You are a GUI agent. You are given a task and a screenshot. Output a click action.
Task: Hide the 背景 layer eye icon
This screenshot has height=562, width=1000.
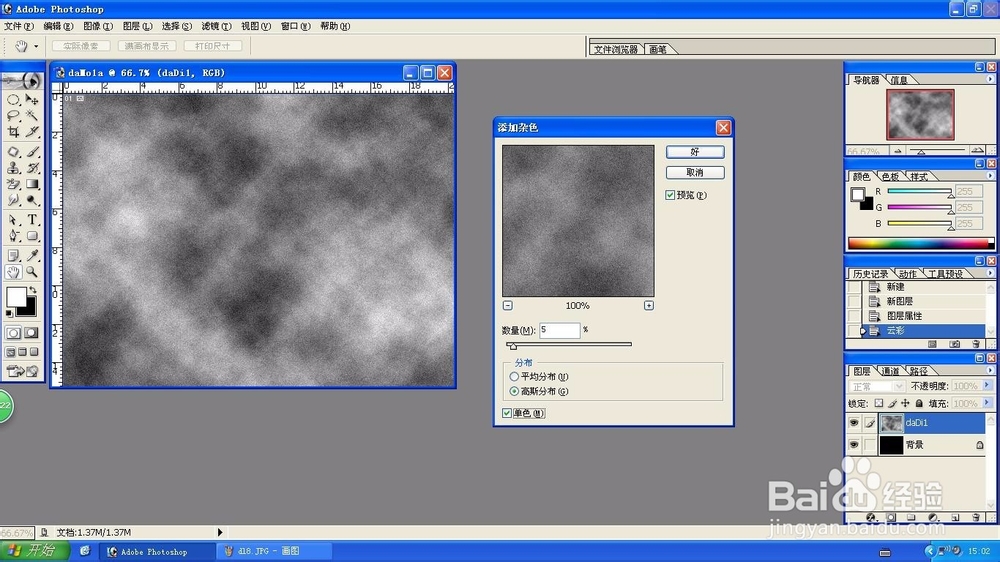coord(854,445)
